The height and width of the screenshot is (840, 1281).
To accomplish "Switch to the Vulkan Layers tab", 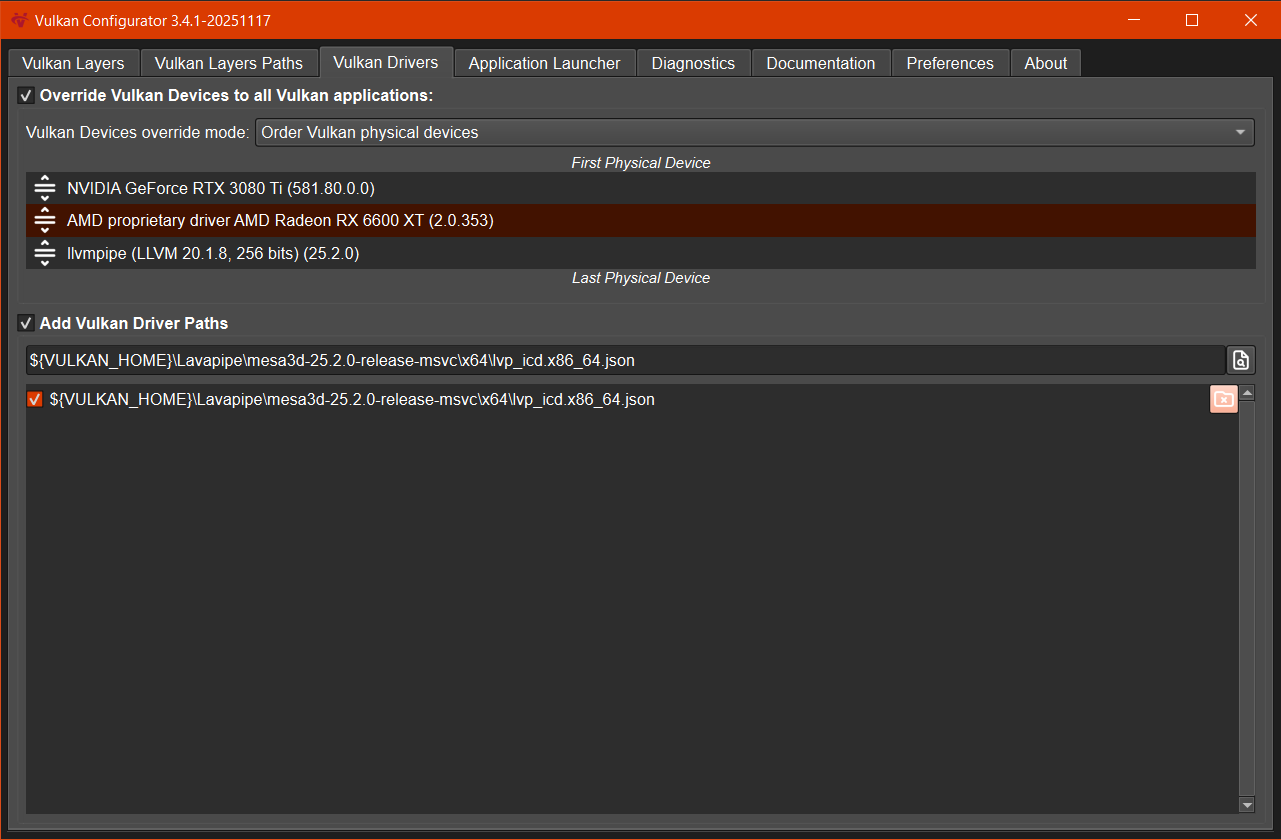I will (x=73, y=63).
